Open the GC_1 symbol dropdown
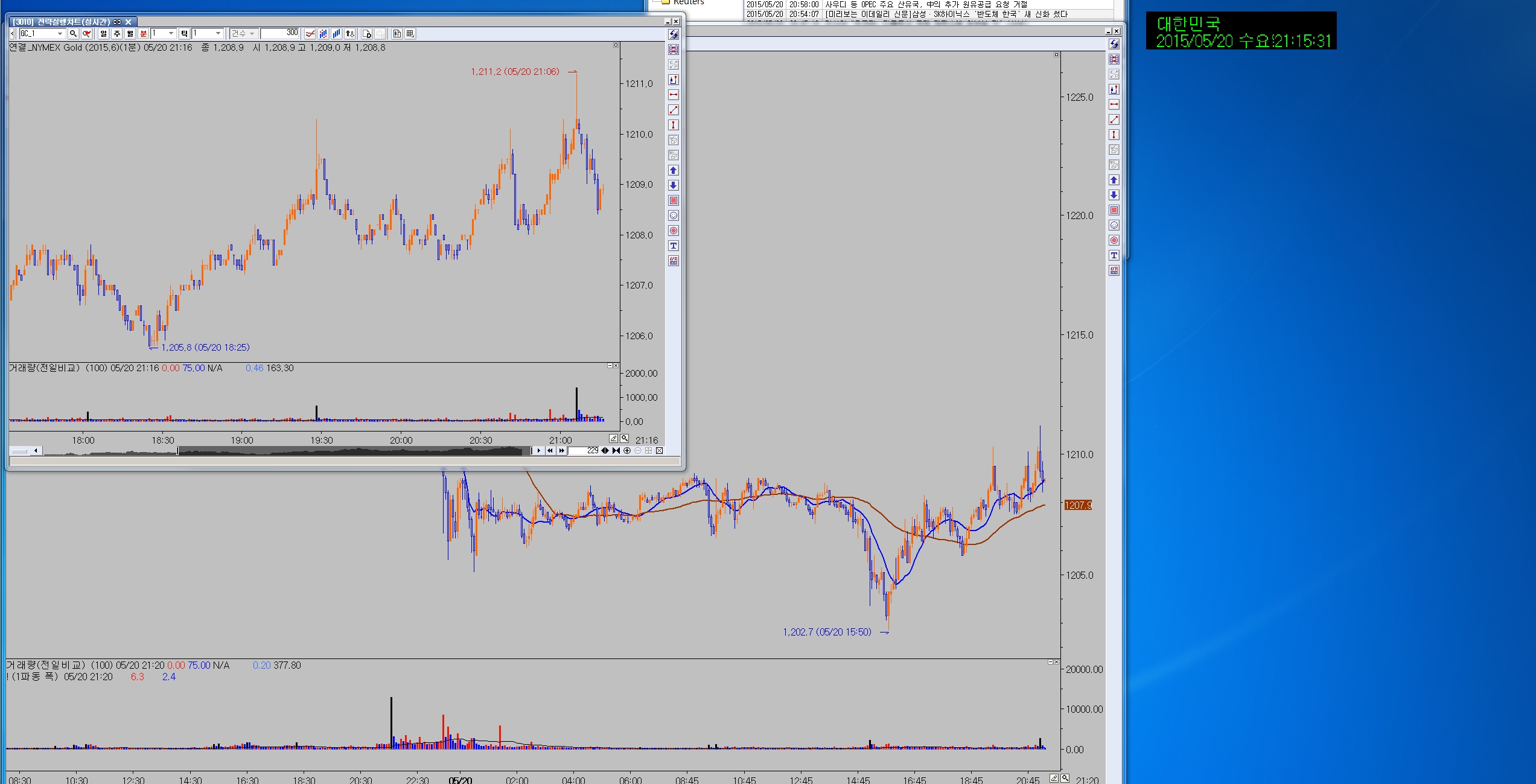 point(60,34)
